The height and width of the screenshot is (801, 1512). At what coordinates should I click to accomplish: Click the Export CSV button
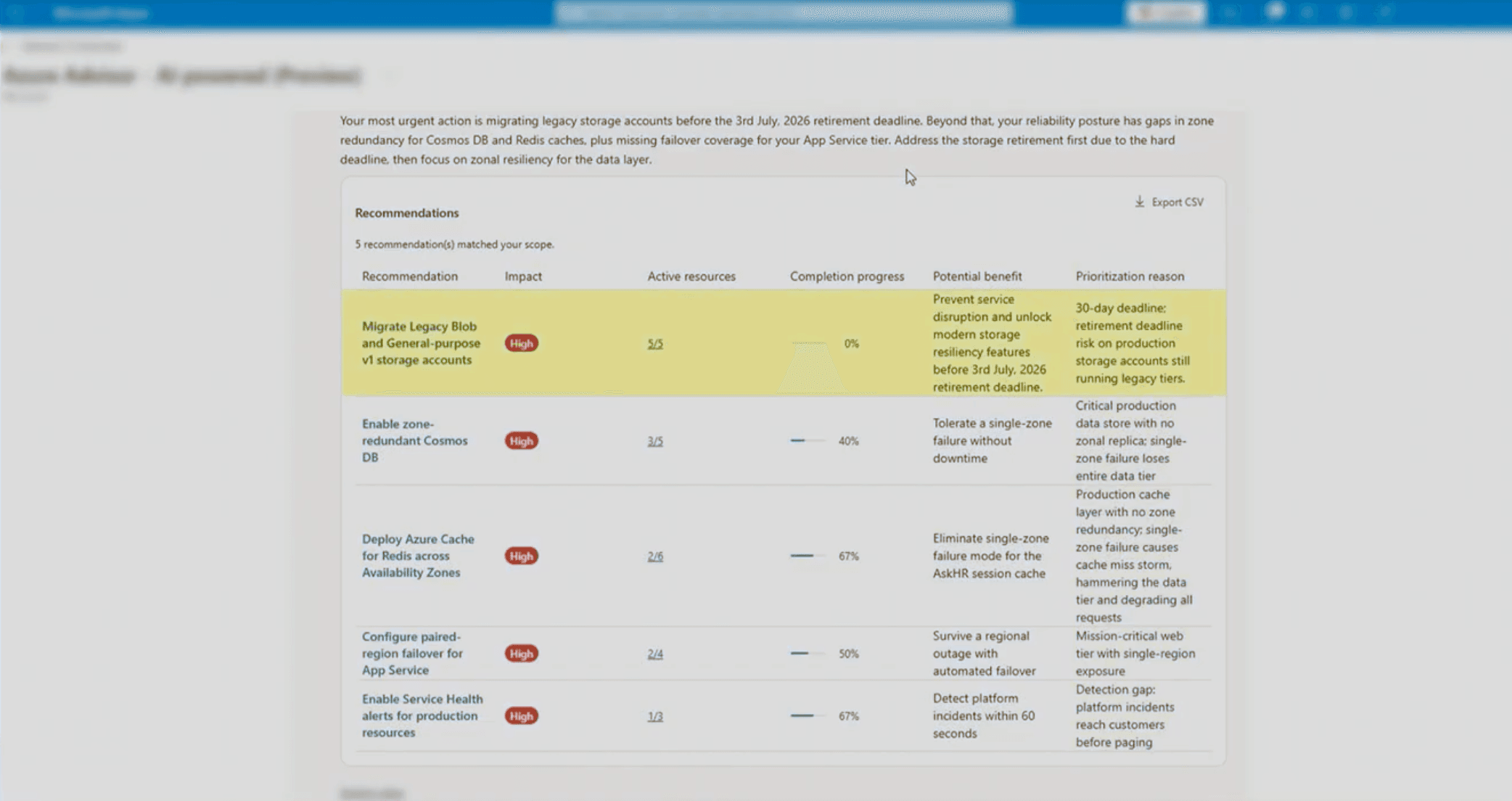1169,202
